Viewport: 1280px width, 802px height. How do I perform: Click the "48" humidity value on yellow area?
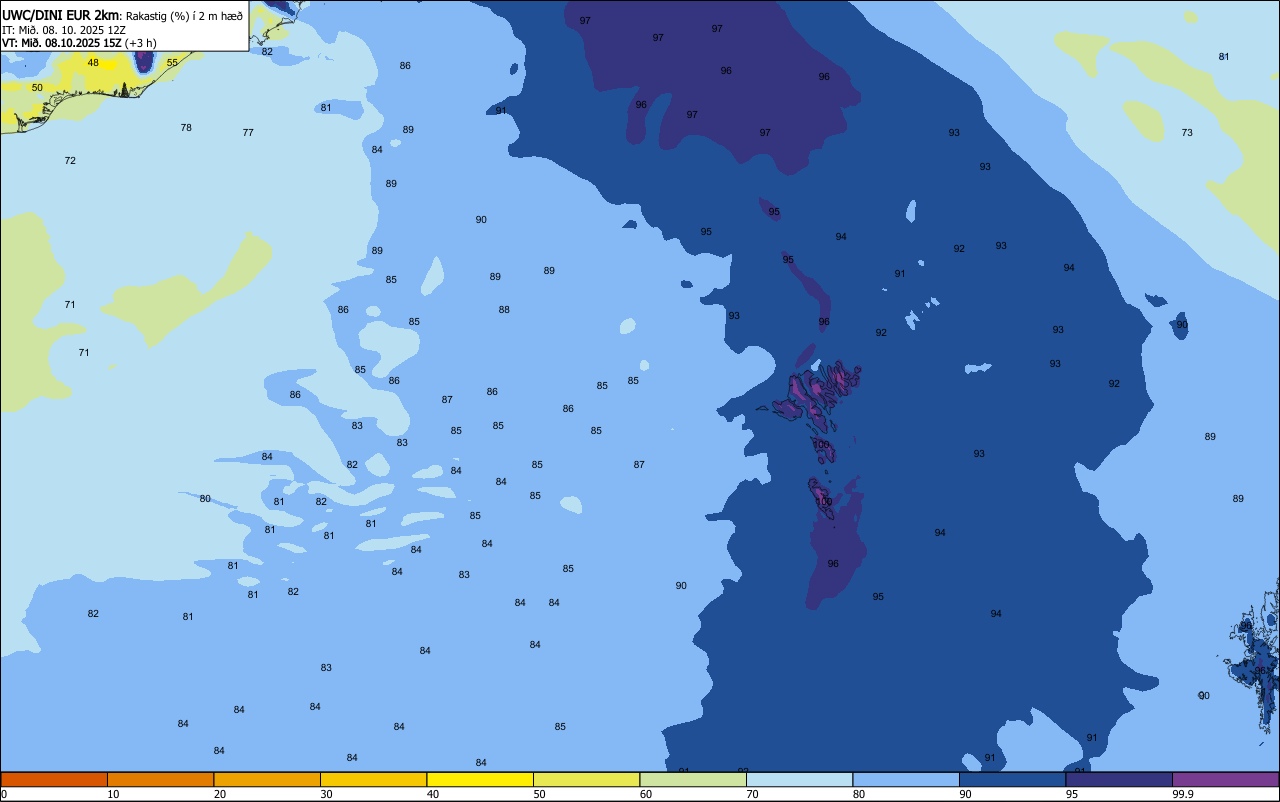tap(93, 63)
